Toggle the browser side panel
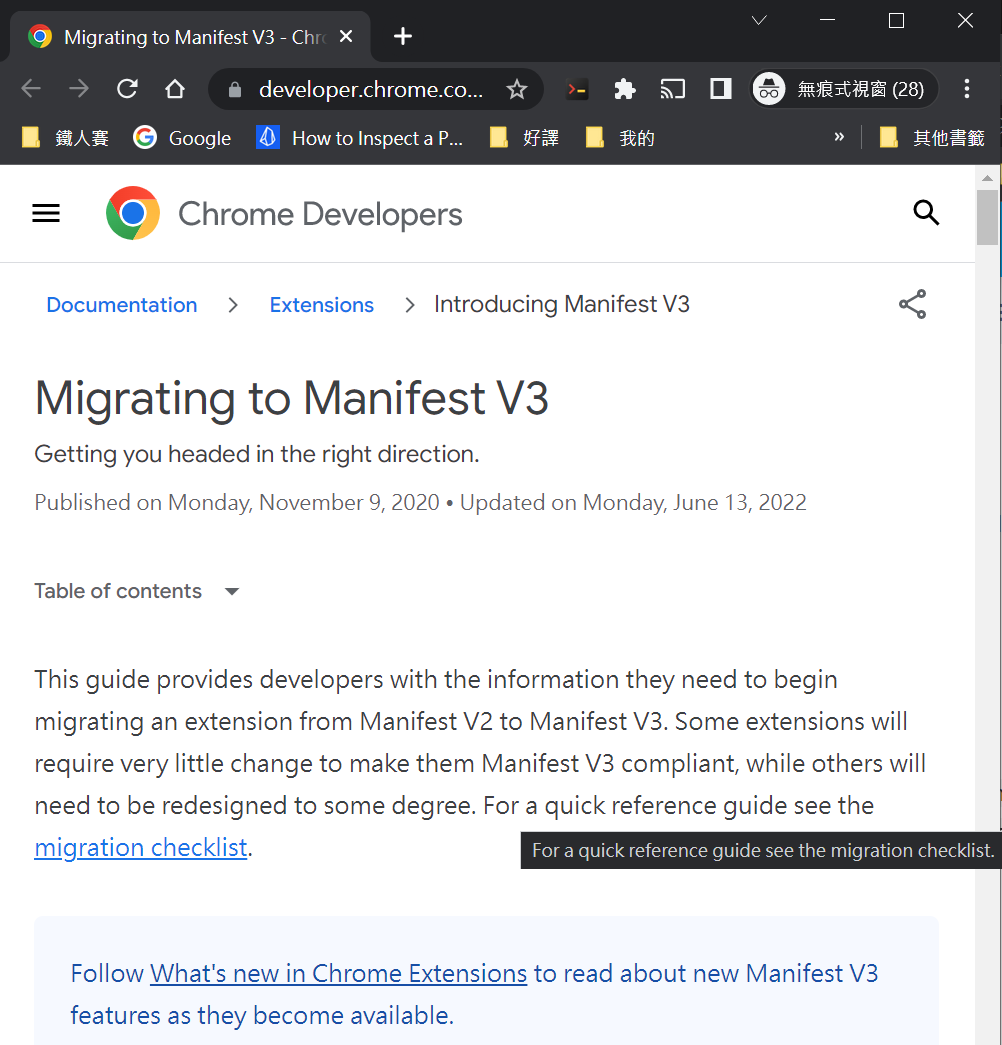This screenshot has height=1045, width=1002. pyautogui.click(x=721, y=89)
